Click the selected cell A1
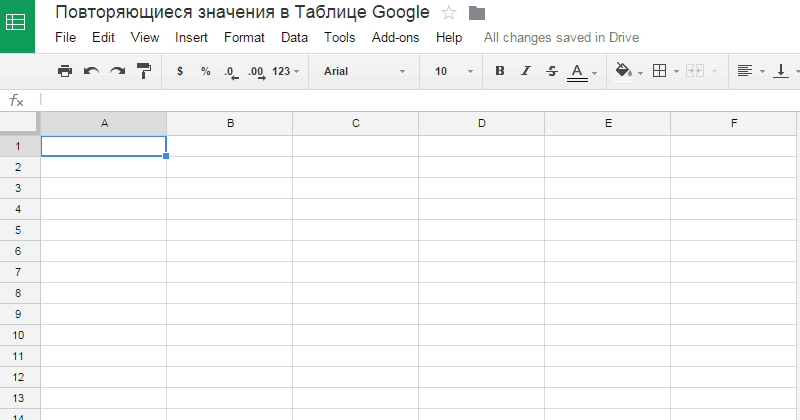This screenshot has width=800, height=420. pos(104,146)
